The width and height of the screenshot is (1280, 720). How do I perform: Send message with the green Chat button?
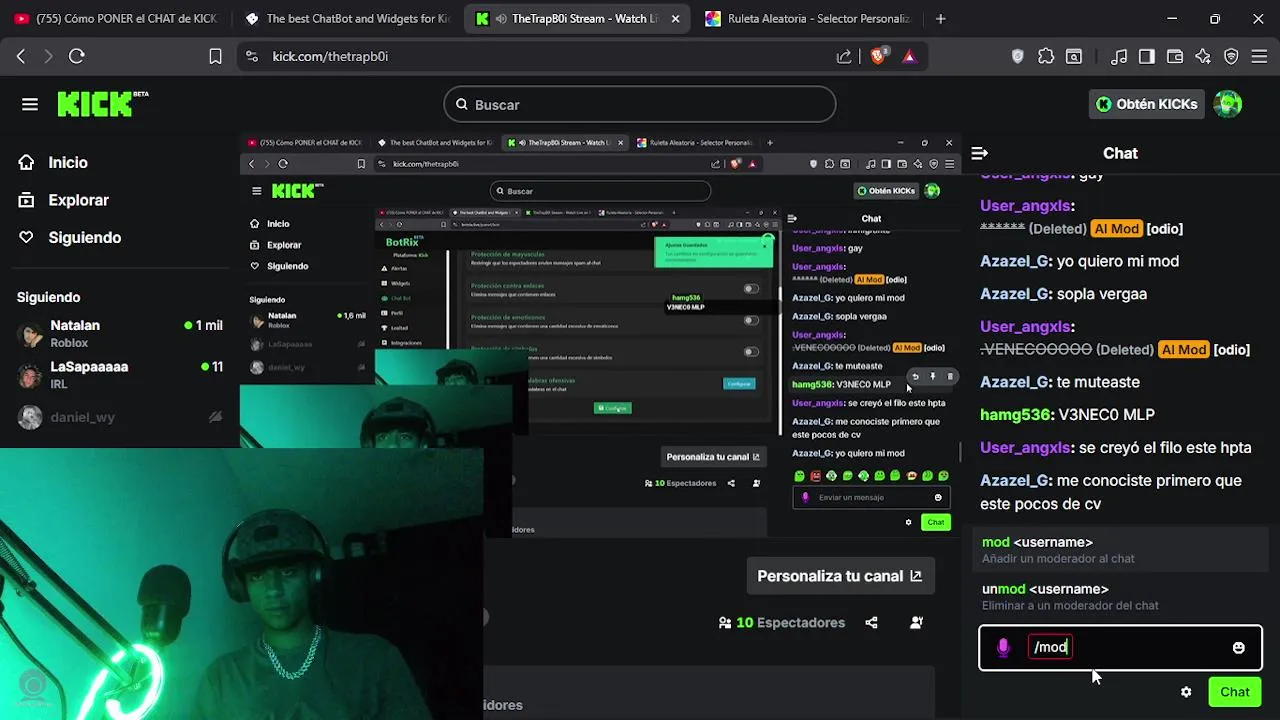(1234, 692)
